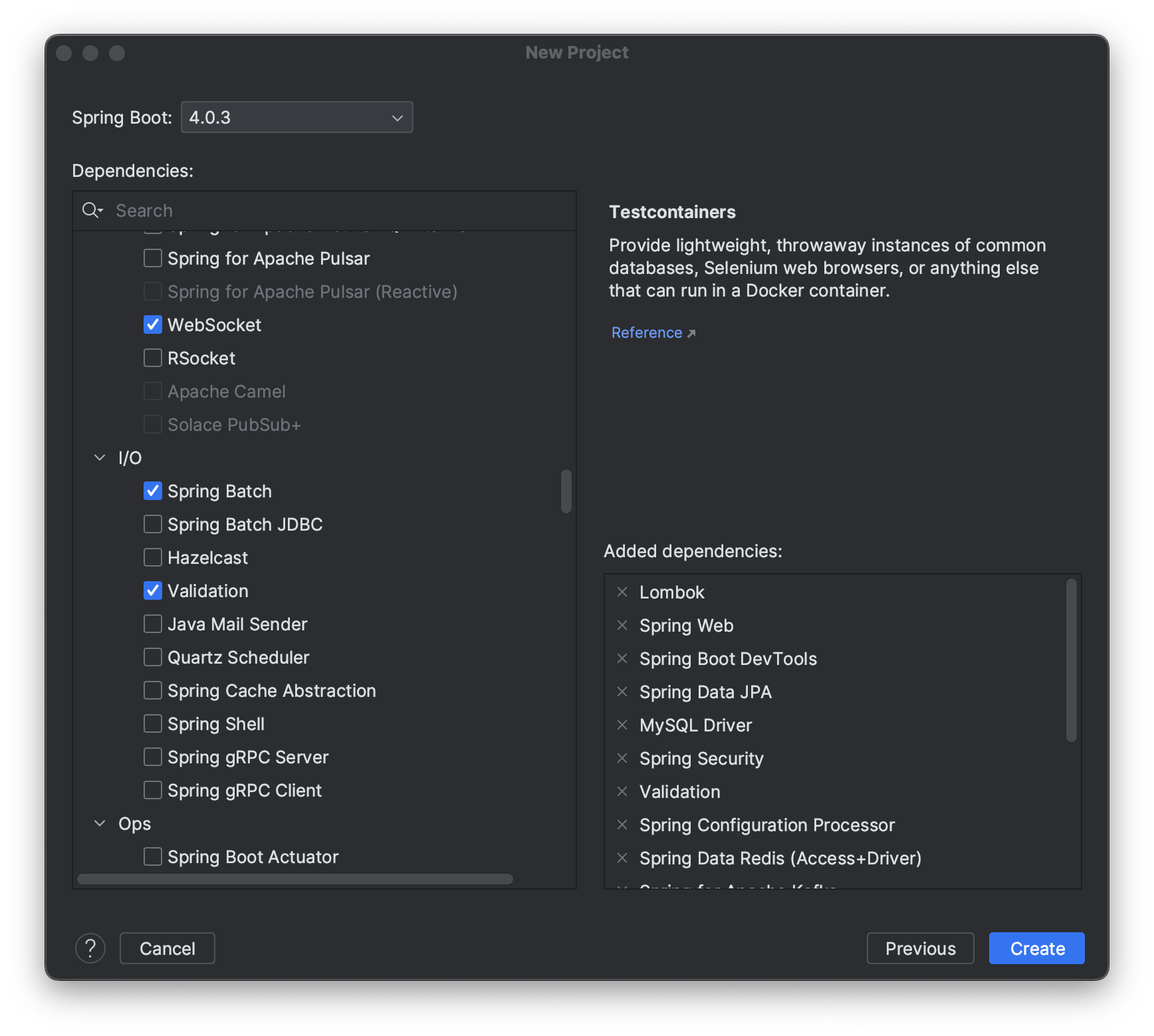
Task: Click Spring for Apache Pulsar (Reactive) entry
Action: click(312, 291)
